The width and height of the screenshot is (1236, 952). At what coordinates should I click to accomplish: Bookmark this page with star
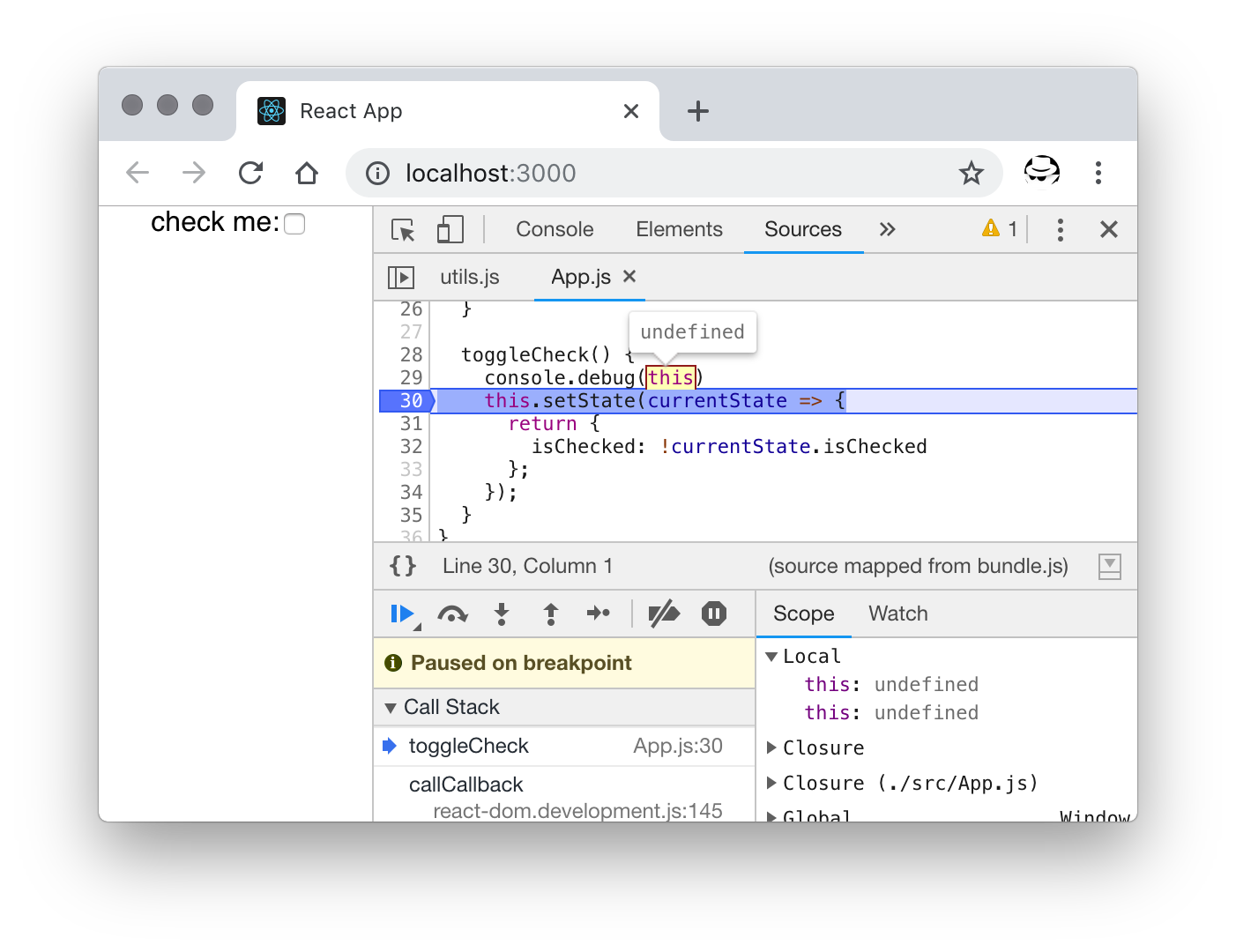pos(972,173)
